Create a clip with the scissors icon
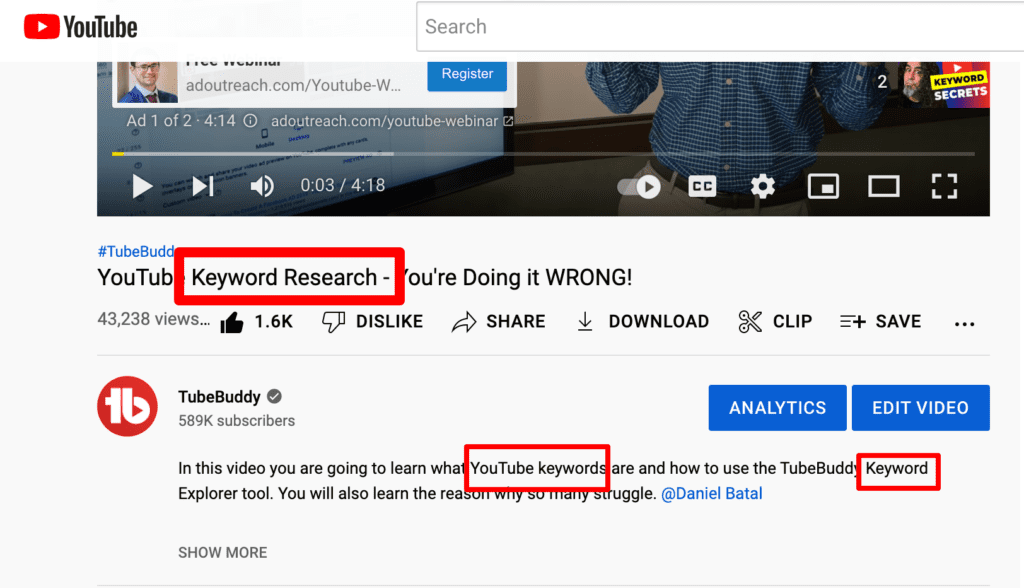 [x=750, y=322]
